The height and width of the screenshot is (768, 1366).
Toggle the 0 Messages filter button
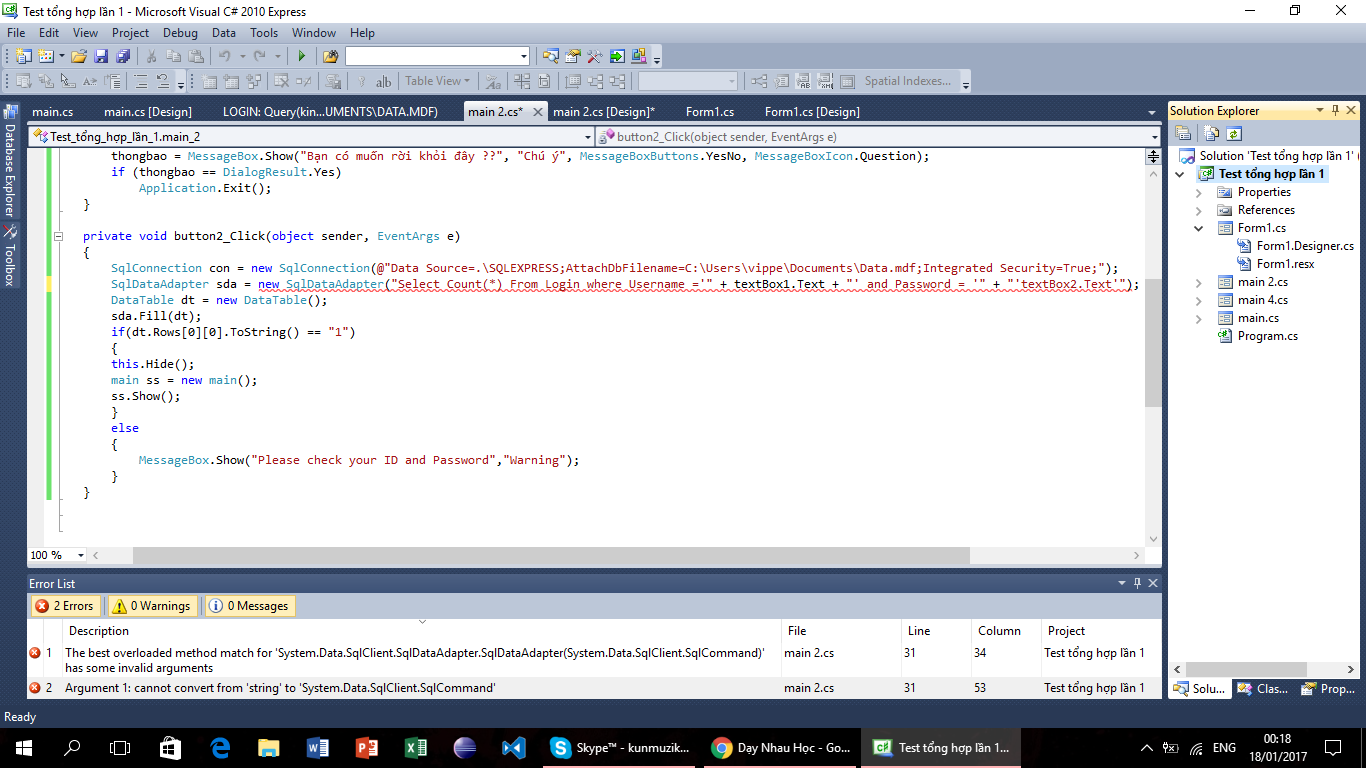(249, 606)
